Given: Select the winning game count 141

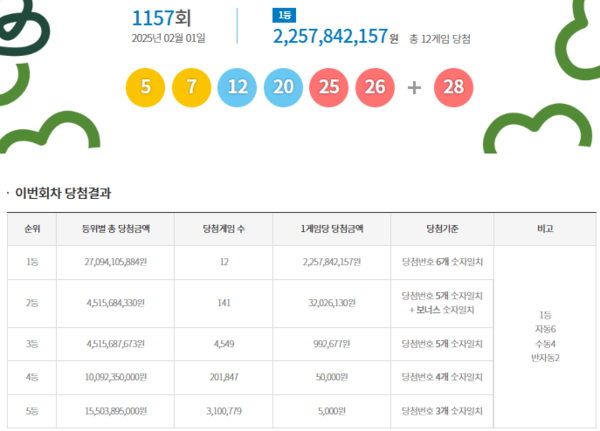Looking at the screenshot, I should tap(224, 303).
